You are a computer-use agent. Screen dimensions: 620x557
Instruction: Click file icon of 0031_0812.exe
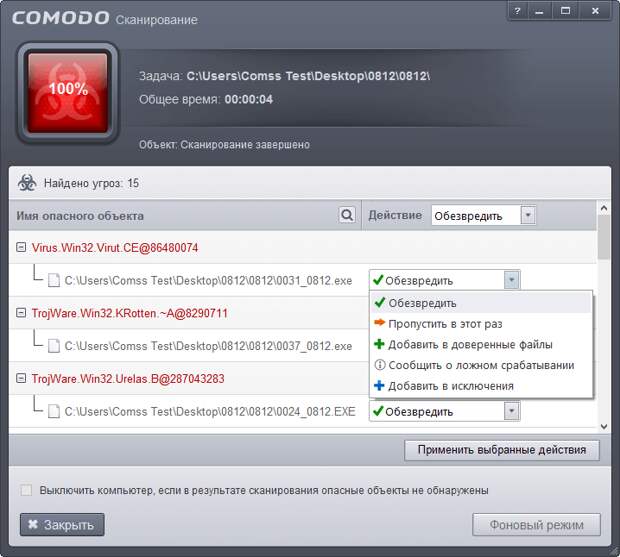point(53,280)
